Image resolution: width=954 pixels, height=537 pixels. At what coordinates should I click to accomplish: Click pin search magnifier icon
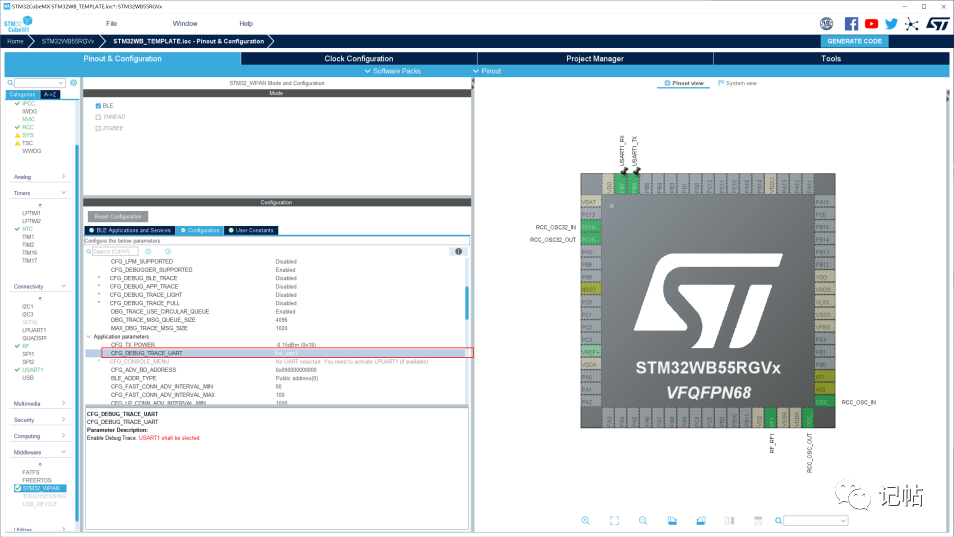tap(778, 521)
